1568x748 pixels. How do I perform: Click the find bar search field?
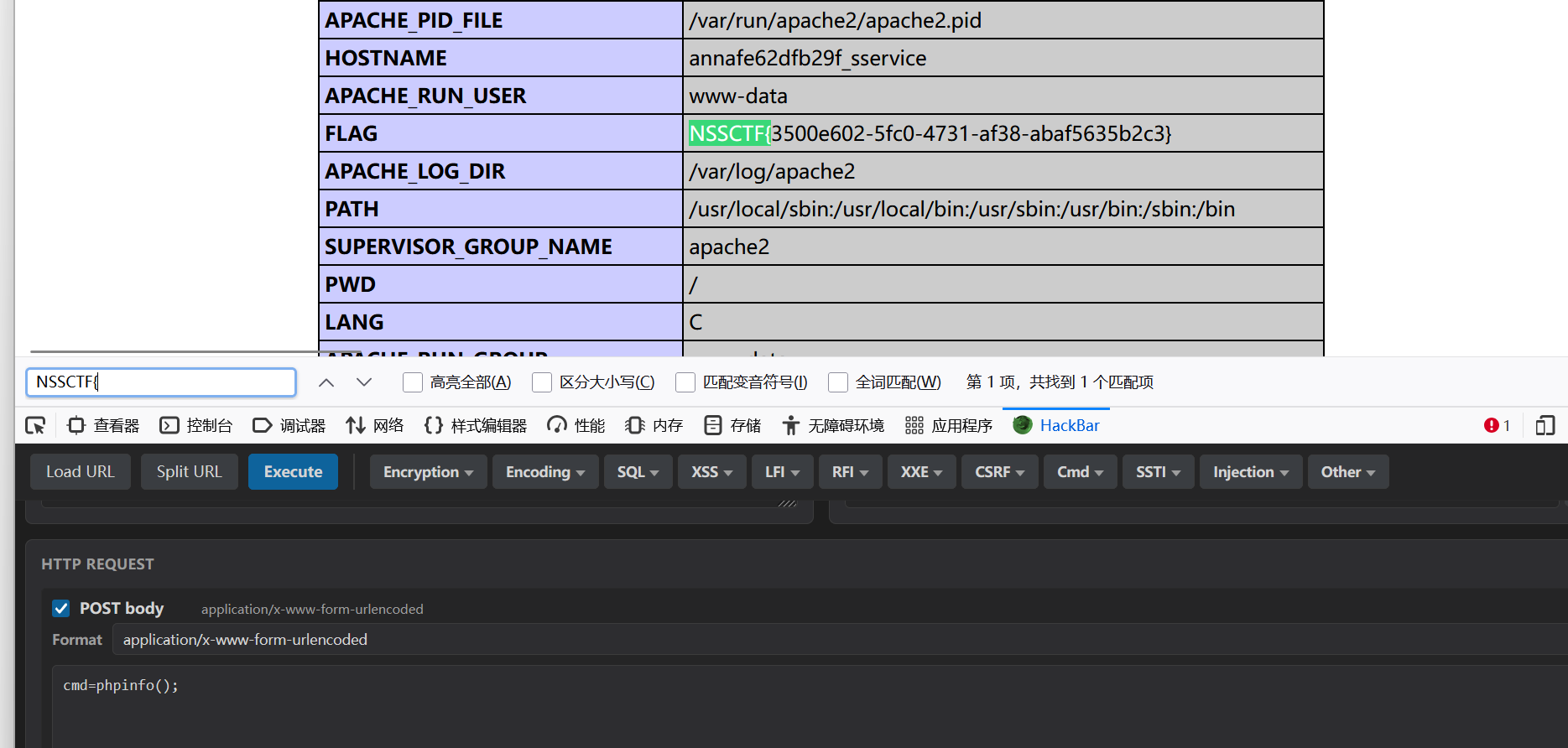(161, 382)
